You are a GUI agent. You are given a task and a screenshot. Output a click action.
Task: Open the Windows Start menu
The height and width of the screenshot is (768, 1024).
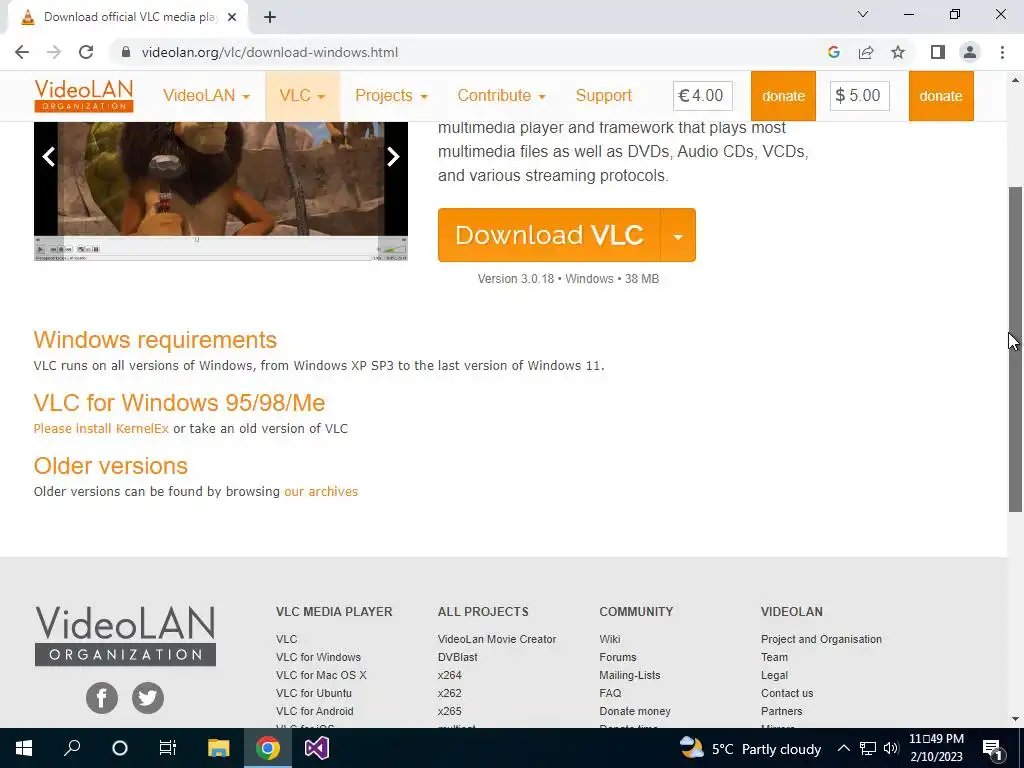24,748
